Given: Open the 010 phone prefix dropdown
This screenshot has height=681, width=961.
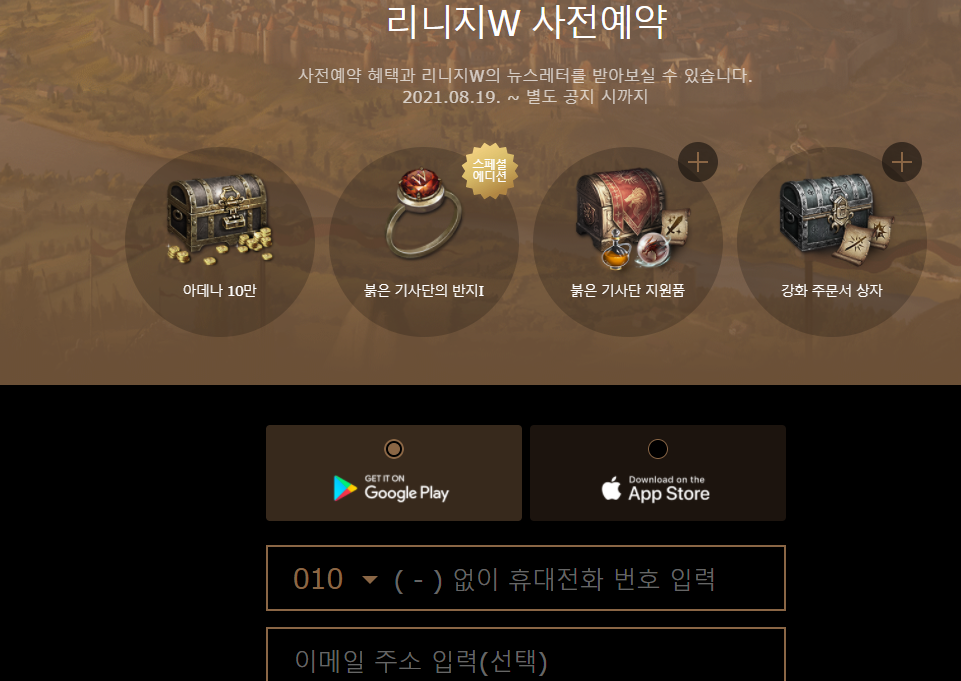Looking at the screenshot, I should click(x=335, y=579).
